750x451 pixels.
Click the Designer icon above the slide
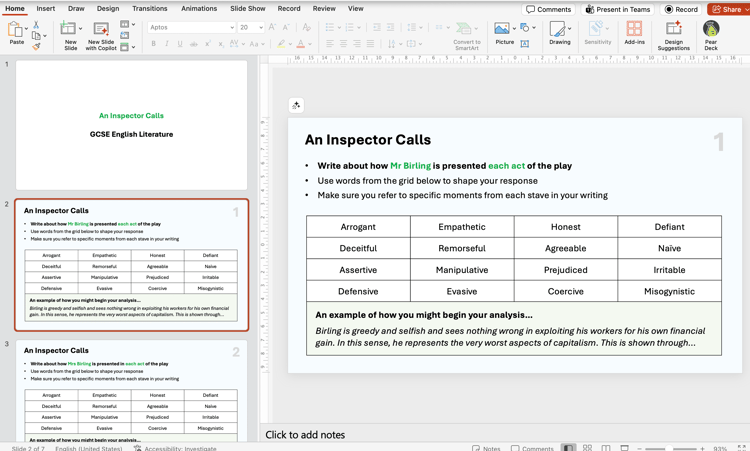pos(296,105)
